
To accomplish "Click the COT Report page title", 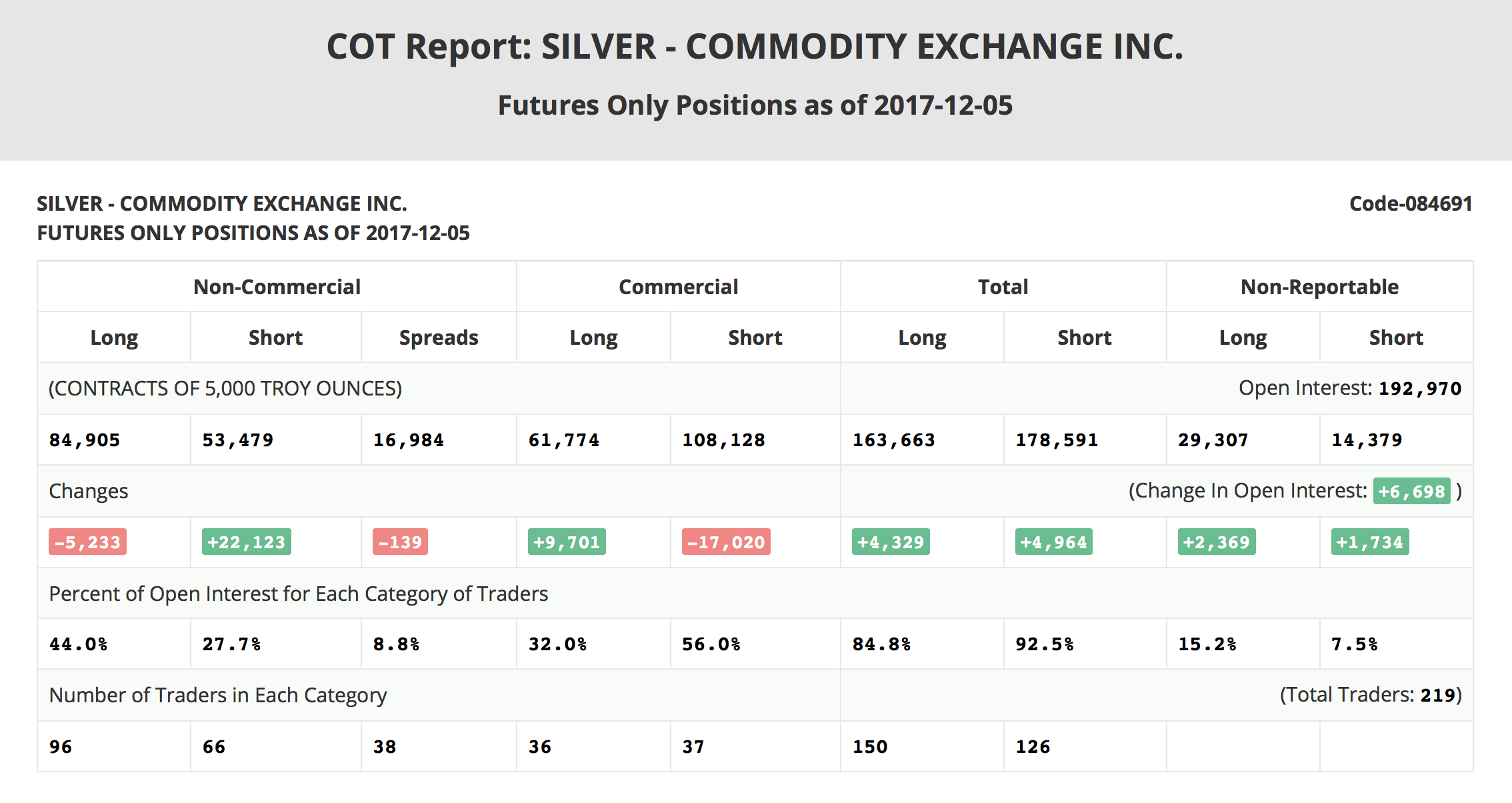I will point(755,47).
